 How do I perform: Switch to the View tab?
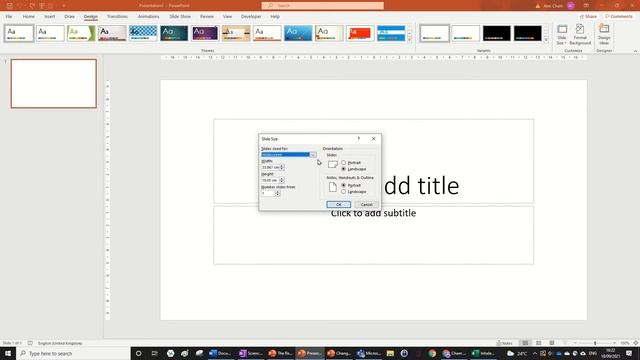pos(227,16)
